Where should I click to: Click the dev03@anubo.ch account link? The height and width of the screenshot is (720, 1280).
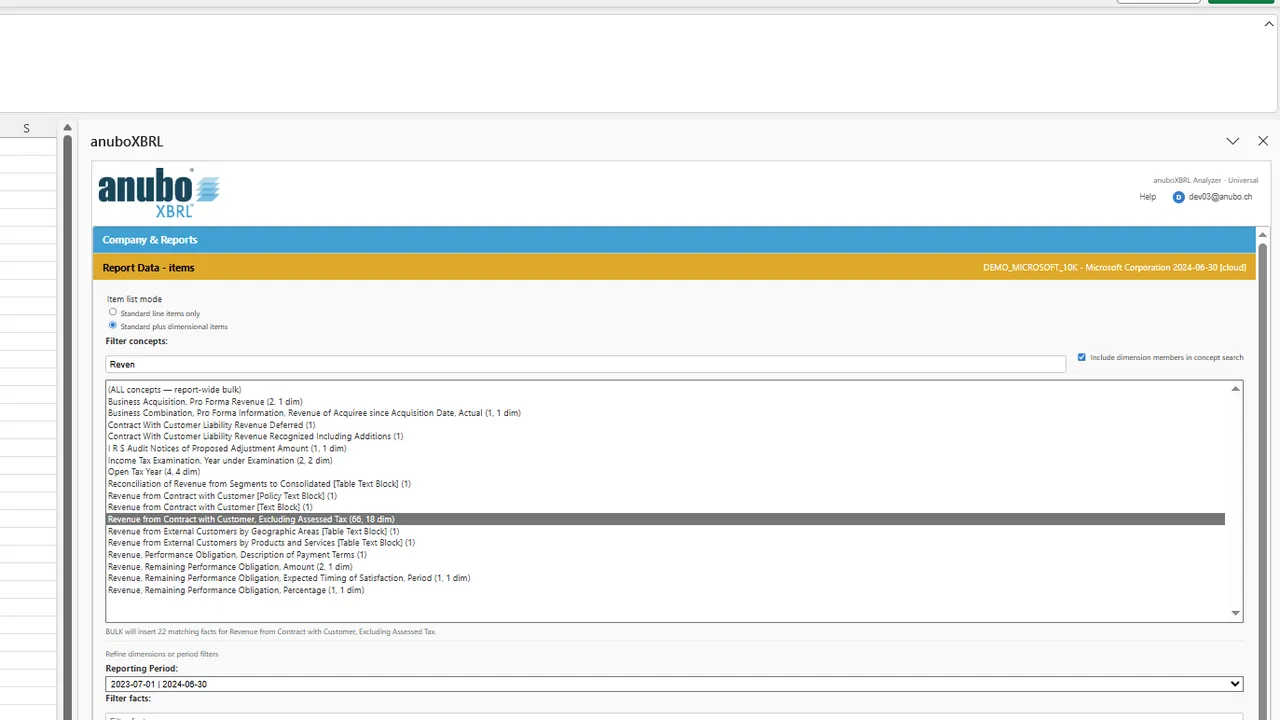[x=1220, y=197]
